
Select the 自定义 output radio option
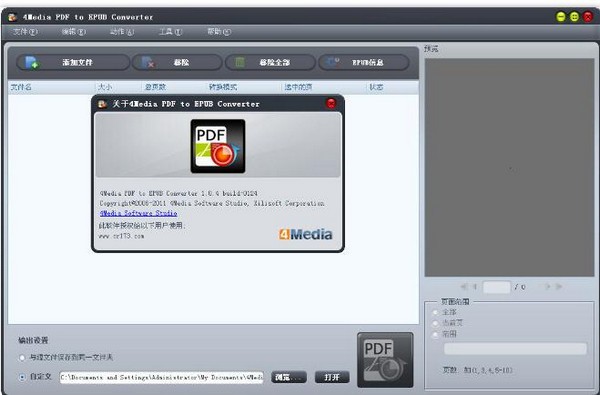click(x=22, y=377)
